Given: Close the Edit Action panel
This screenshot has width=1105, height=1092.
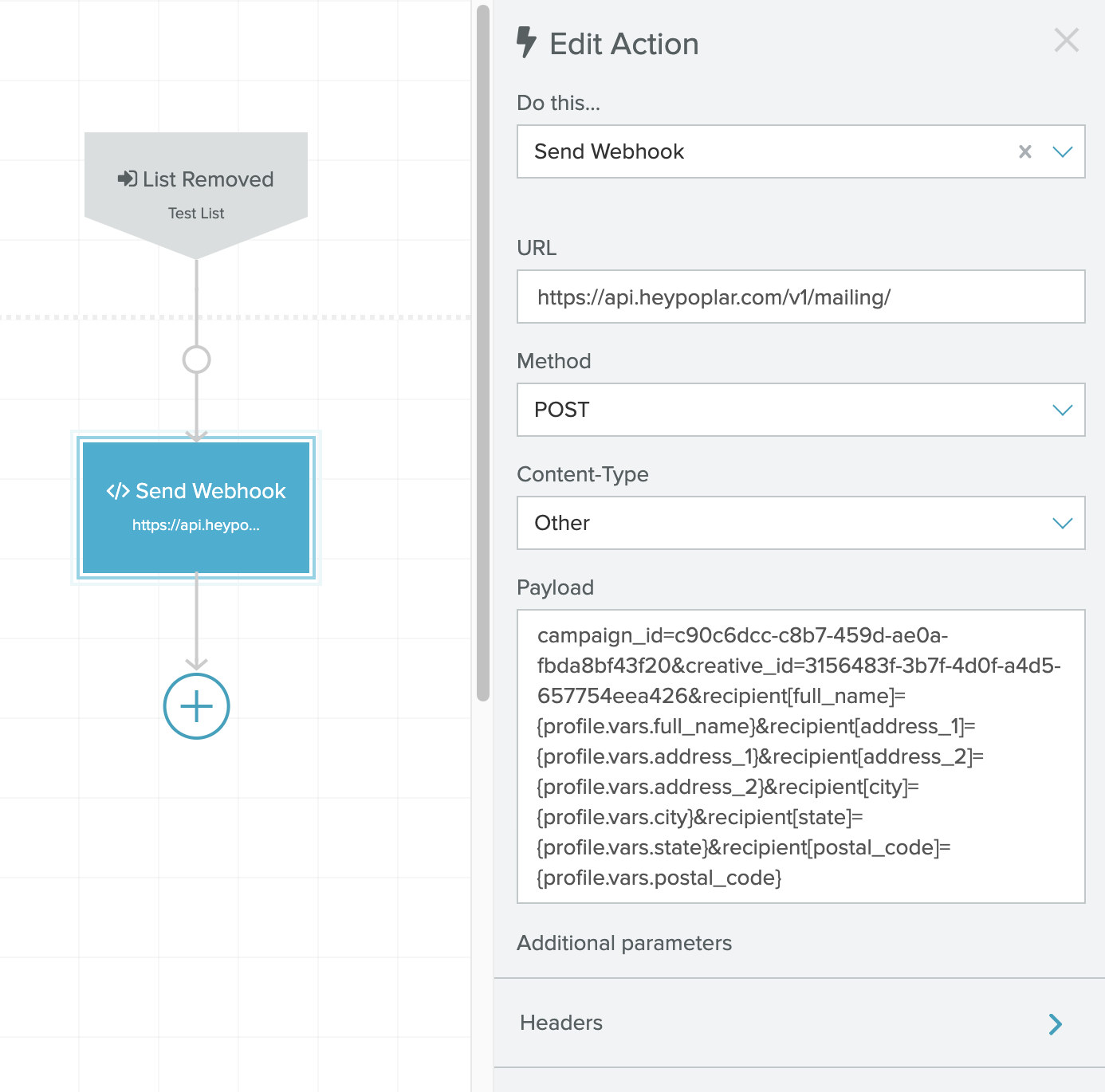Looking at the screenshot, I should [1066, 40].
